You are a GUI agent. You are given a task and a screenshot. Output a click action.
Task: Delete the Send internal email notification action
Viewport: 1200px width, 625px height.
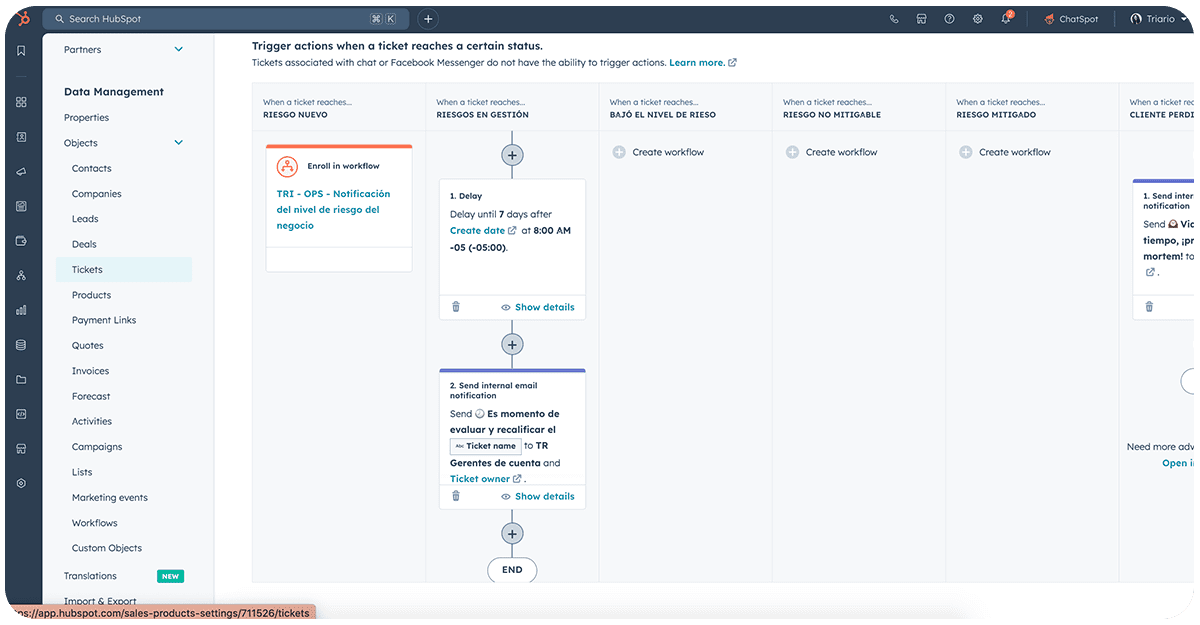(x=456, y=496)
